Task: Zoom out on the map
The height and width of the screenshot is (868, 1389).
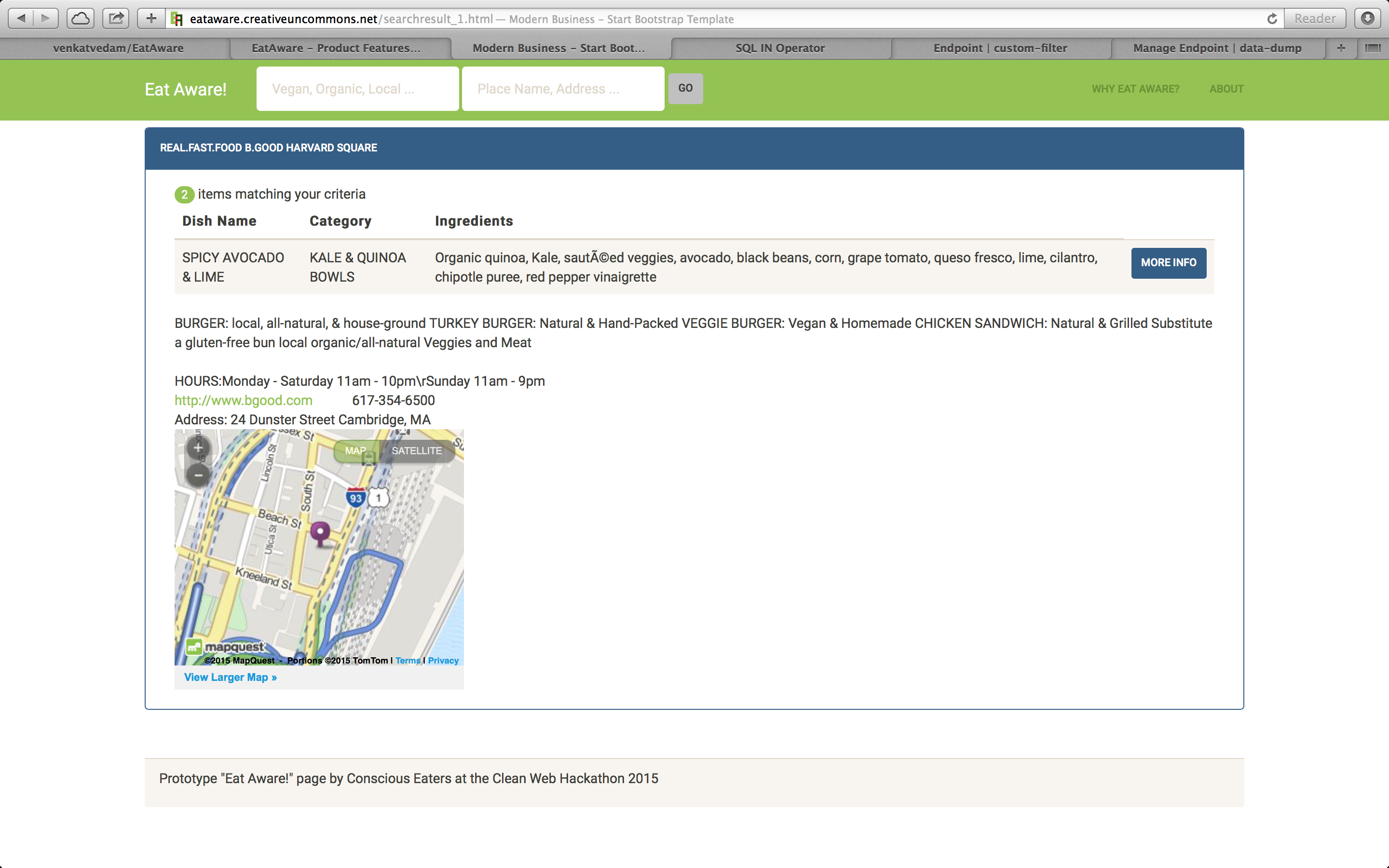Action: point(199,475)
